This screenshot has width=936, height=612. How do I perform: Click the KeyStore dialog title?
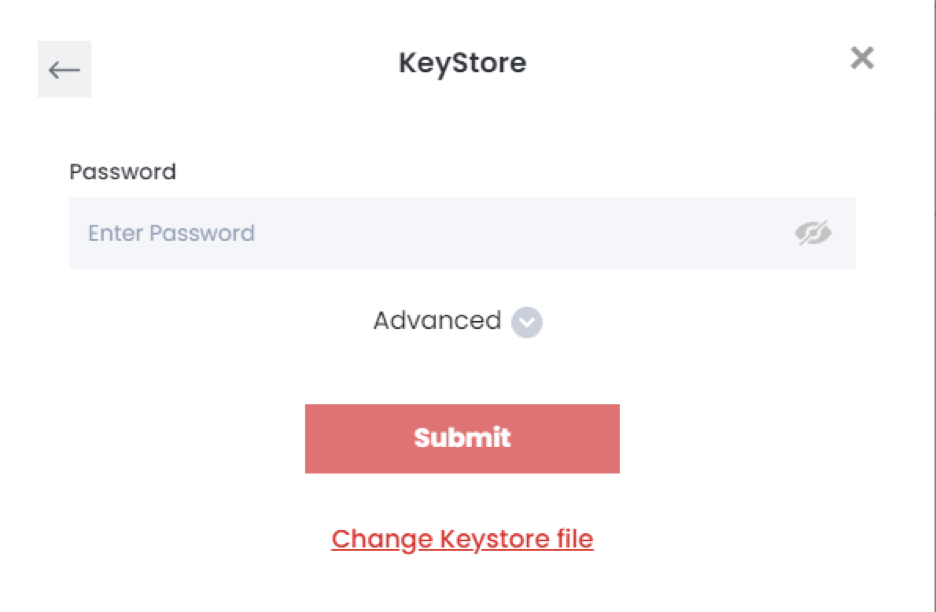click(462, 63)
